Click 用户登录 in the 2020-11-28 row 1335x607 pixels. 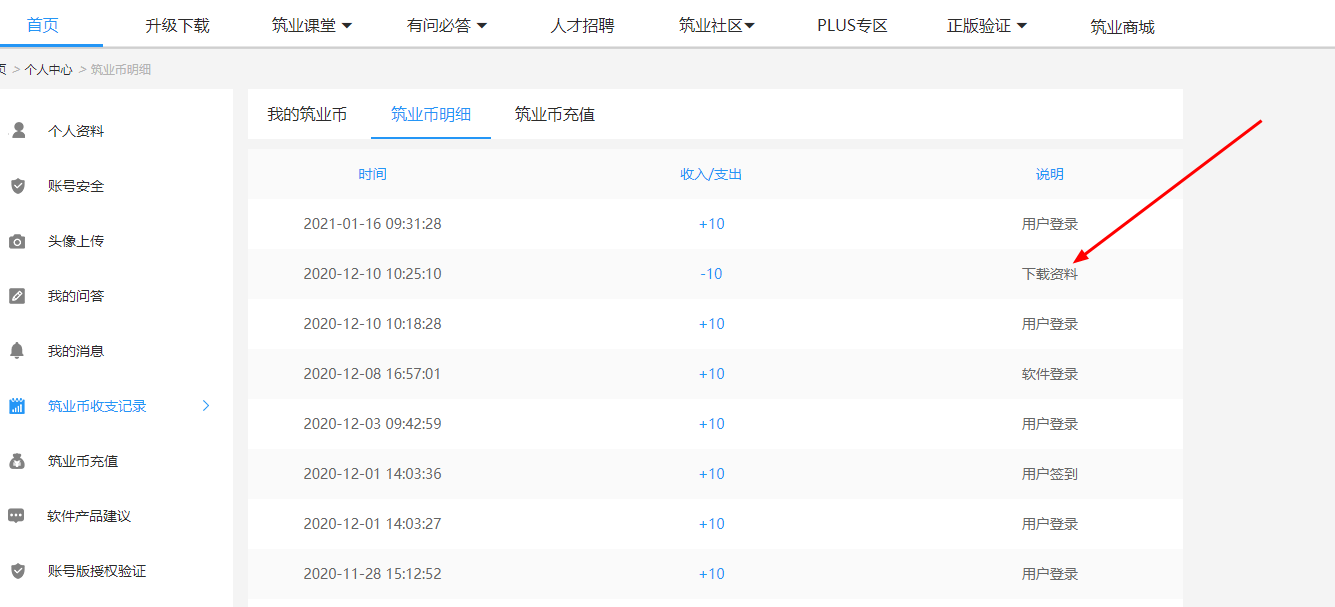(x=1050, y=574)
